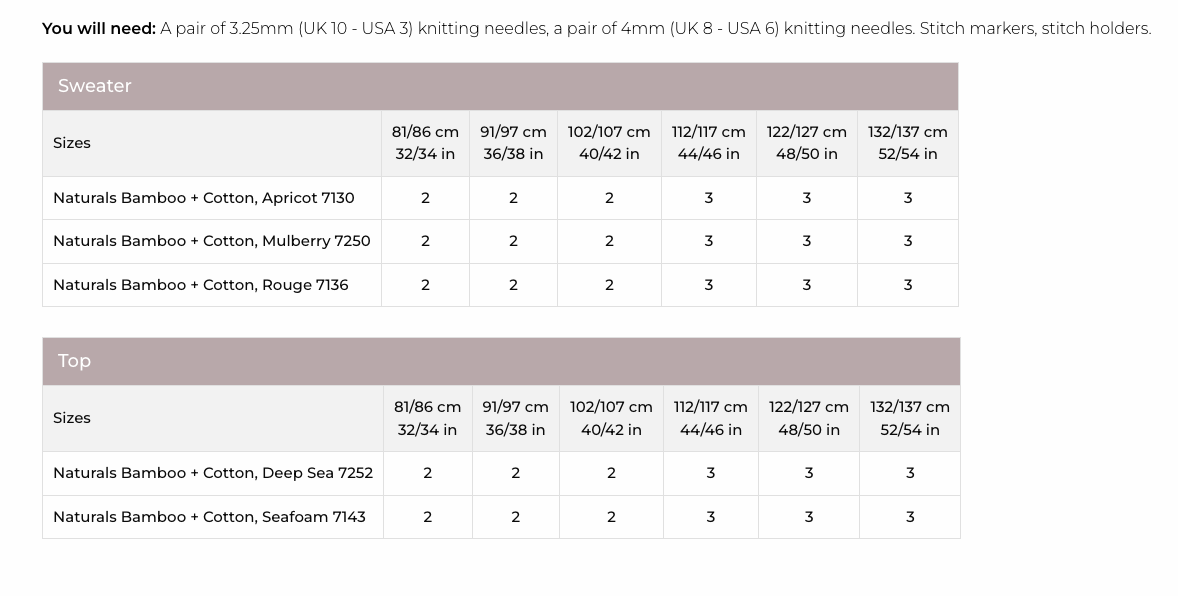Click 122/127 cm size header in Top table
1178x596 pixels.
coord(809,418)
